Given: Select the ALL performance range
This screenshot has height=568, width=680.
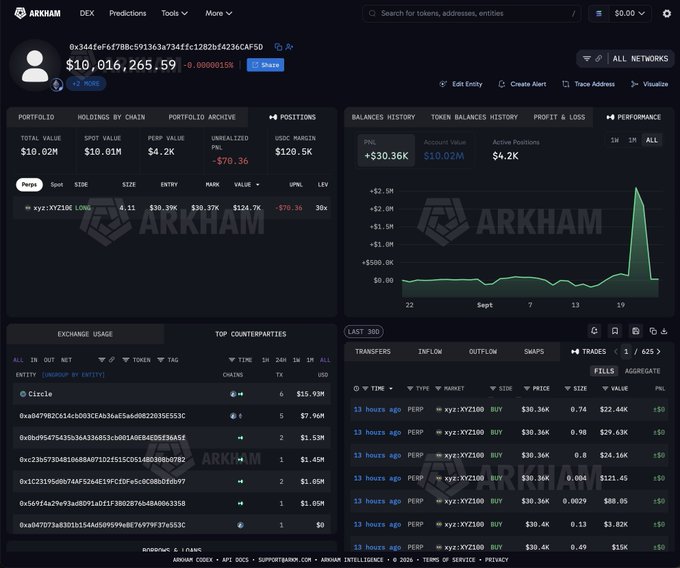Looking at the screenshot, I should click(x=652, y=140).
